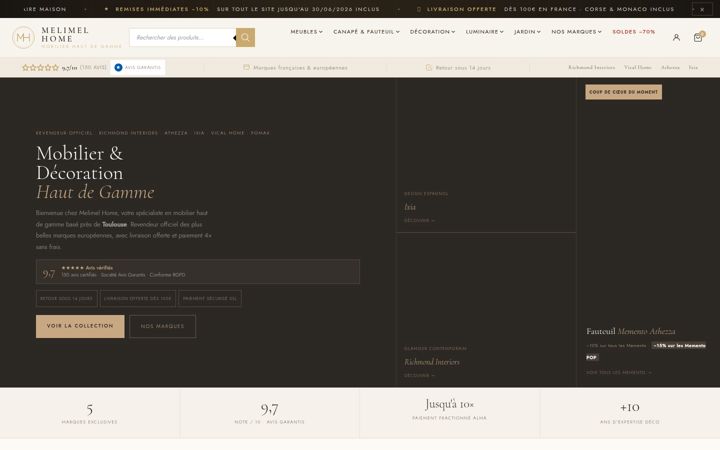Image resolution: width=720 pixels, height=450 pixels.
Task: Open the Fauteuil Memento Athezza title
Action: [630, 331]
